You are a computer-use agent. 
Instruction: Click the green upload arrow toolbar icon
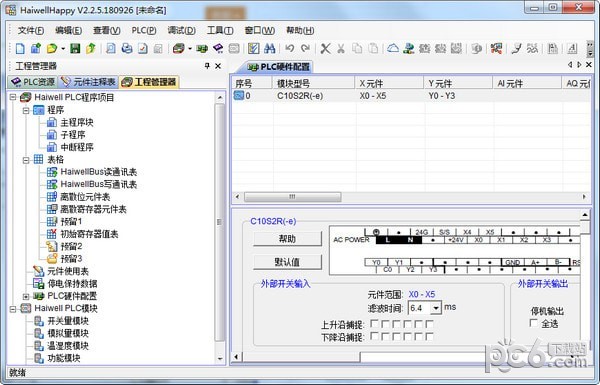pos(91,49)
